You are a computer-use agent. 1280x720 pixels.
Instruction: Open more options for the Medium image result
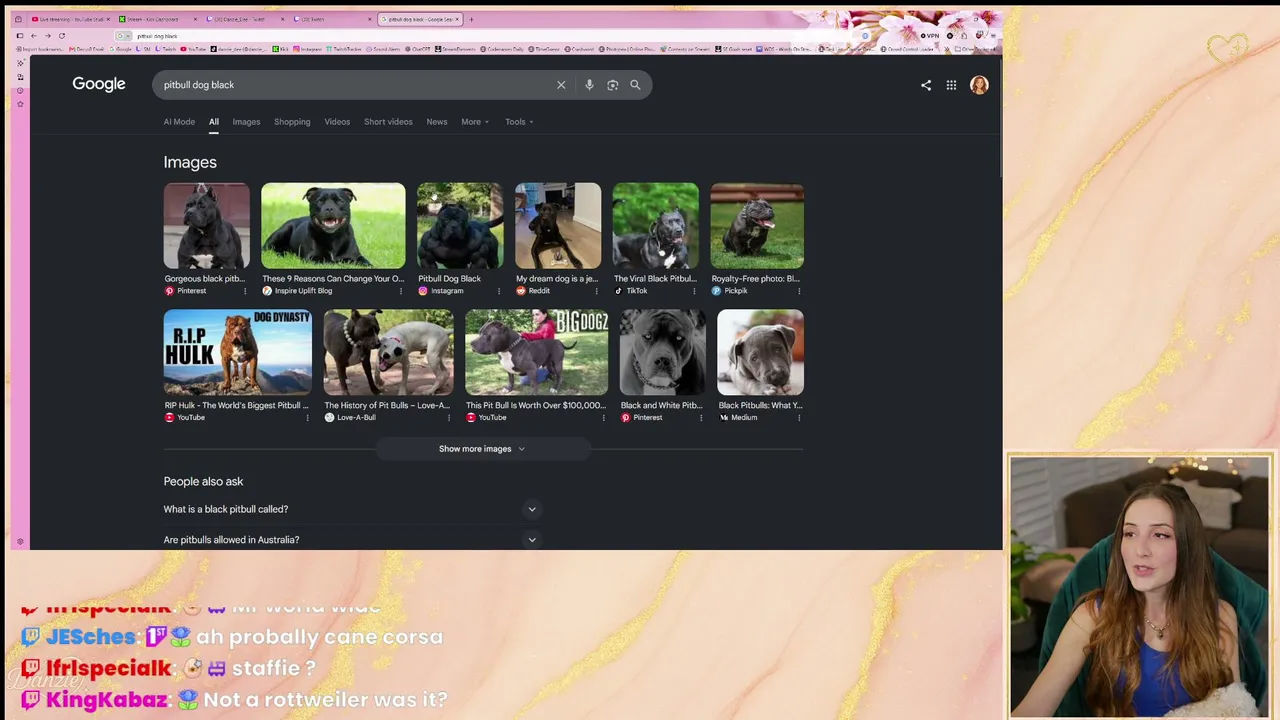coord(799,418)
